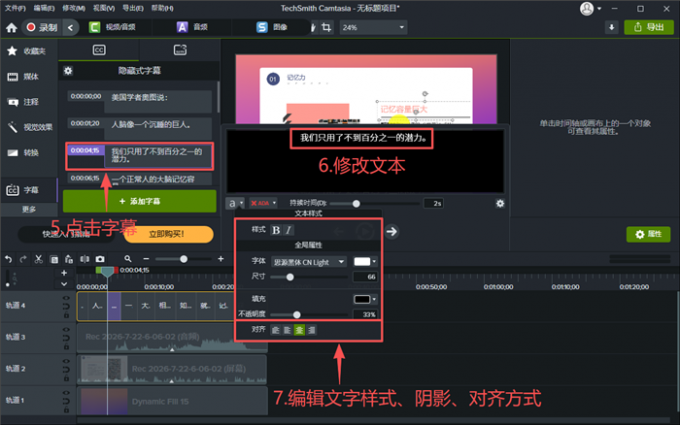Open the 视图(V) menu
680x425 pixels.
tap(104, 8)
